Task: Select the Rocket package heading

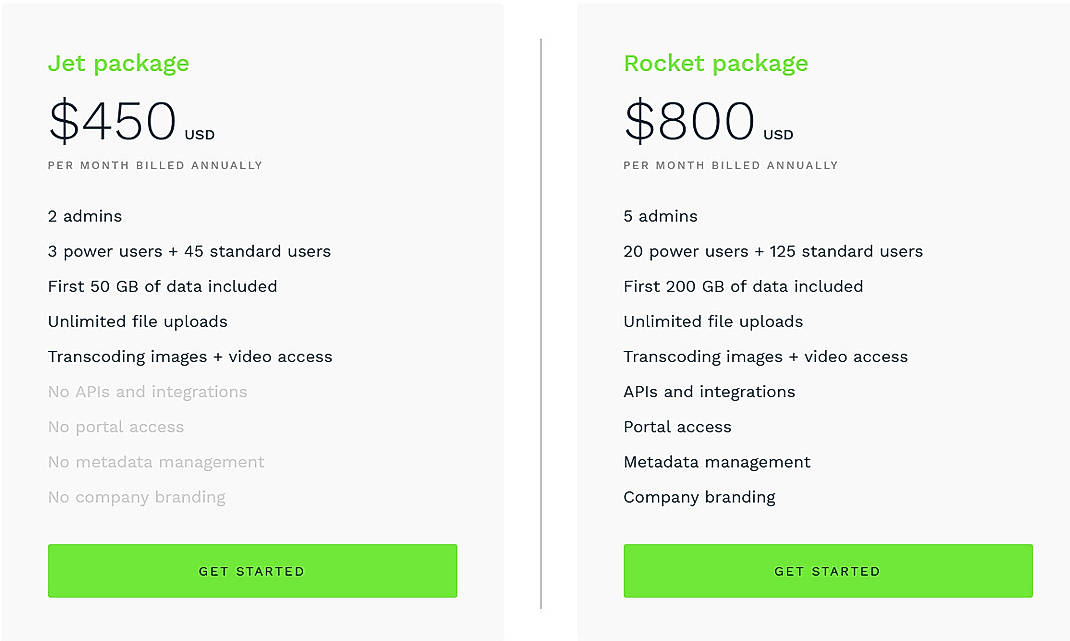Action: (715, 63)
